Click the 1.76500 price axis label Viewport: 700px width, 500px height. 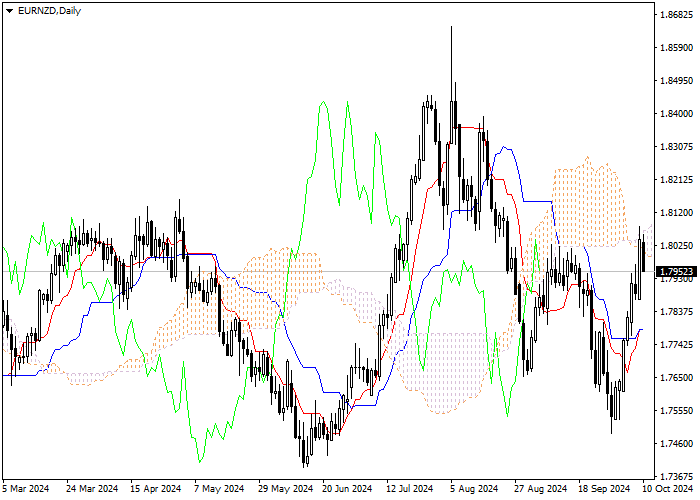[676, 378]
